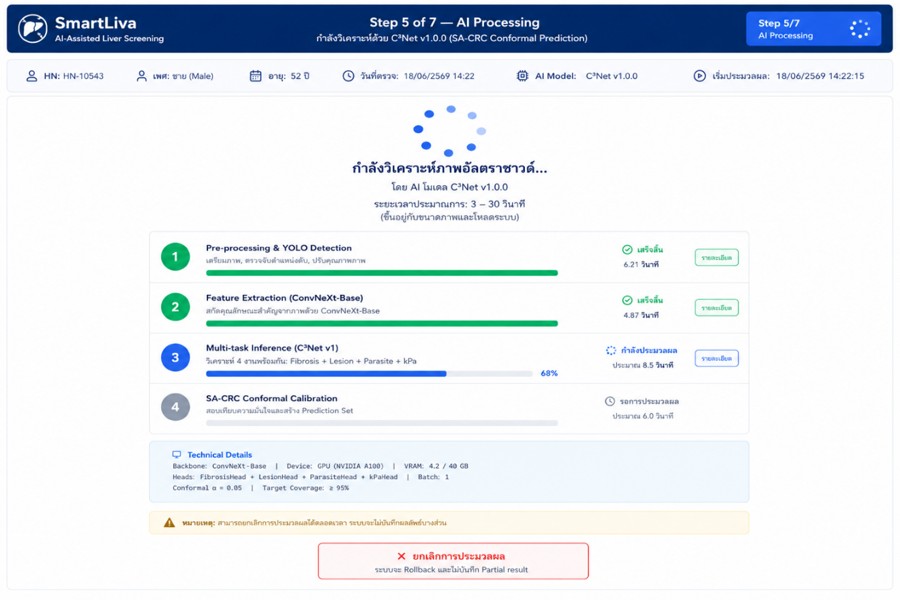Click the 4.87 seconds duration text

(641, 315)
